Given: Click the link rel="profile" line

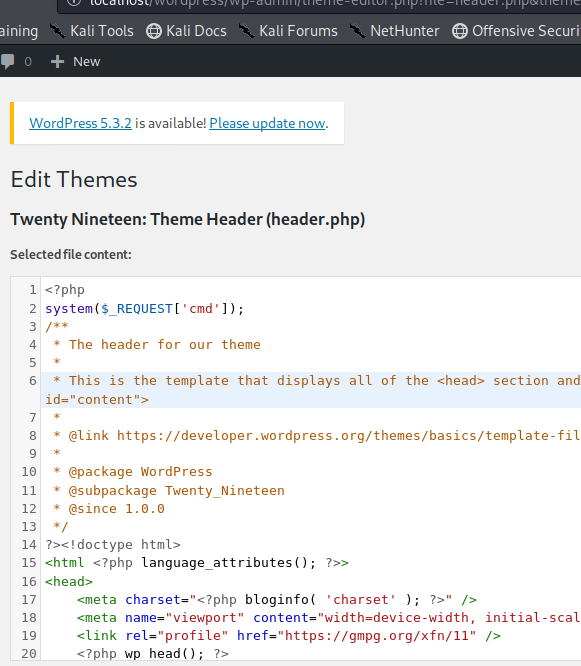Looking at the screenshot, I should click(x=289, y=636).
